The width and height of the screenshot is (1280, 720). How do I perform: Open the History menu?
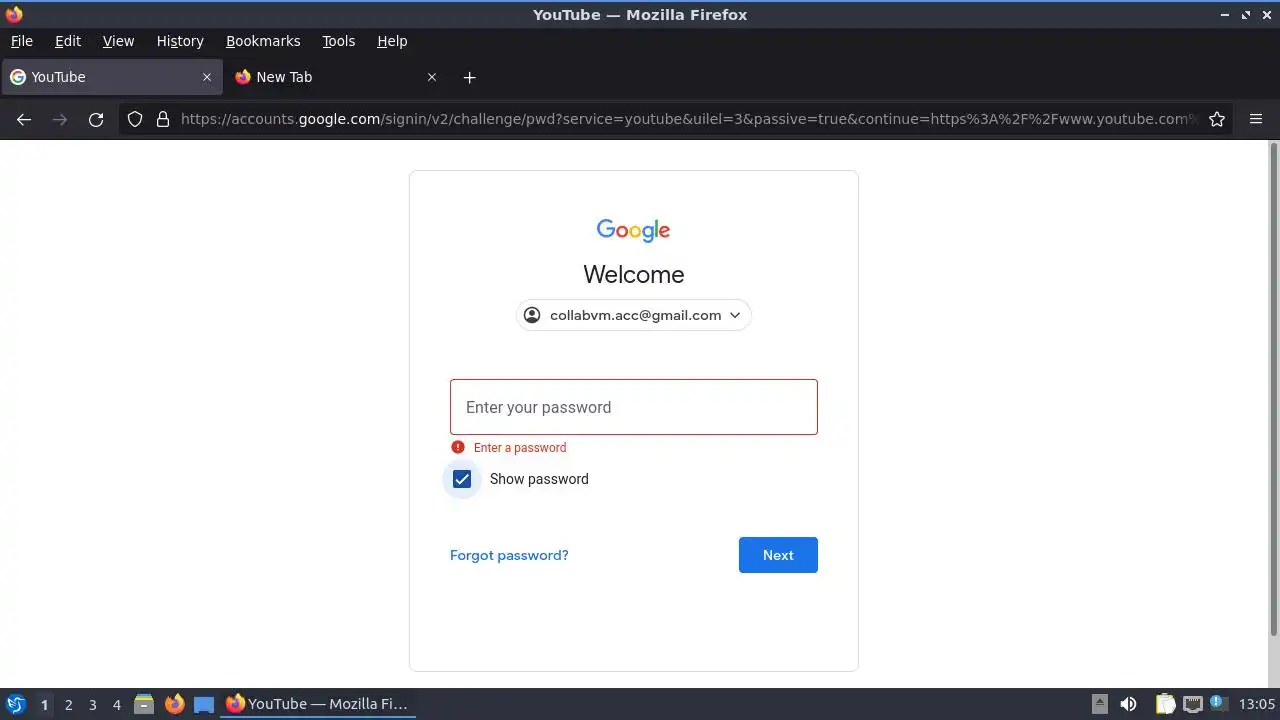pyautogui.click(x=180, y=41)
